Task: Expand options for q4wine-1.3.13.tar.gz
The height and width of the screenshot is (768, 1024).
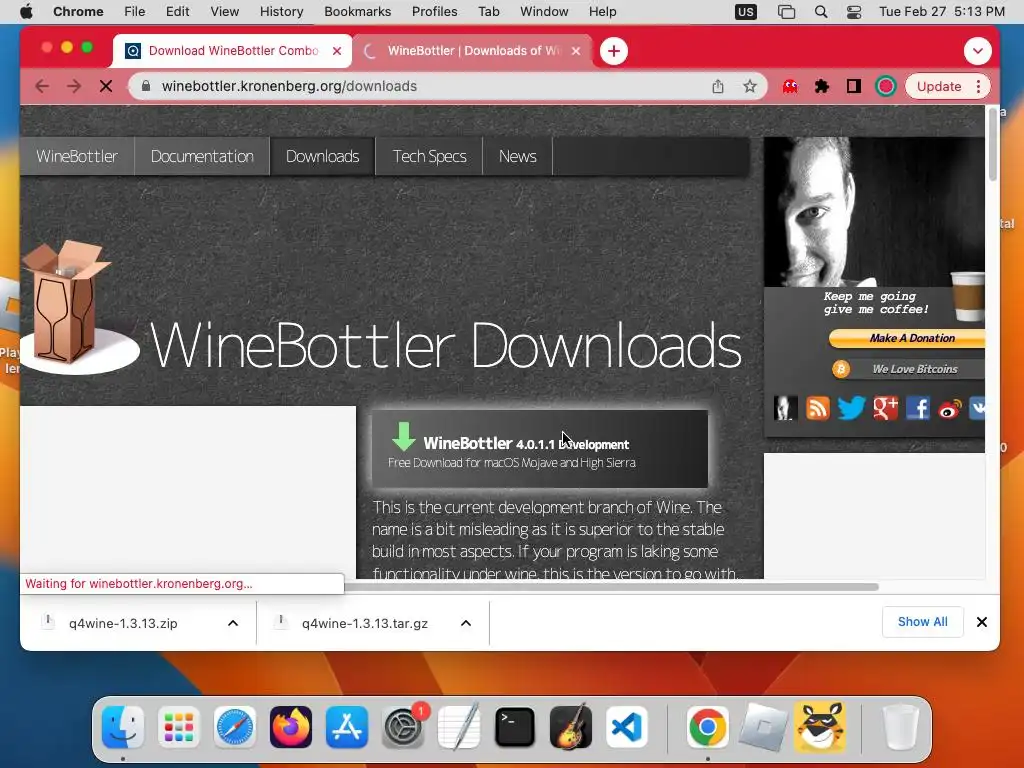Action: pyautogui.click(x=466, y=623)
